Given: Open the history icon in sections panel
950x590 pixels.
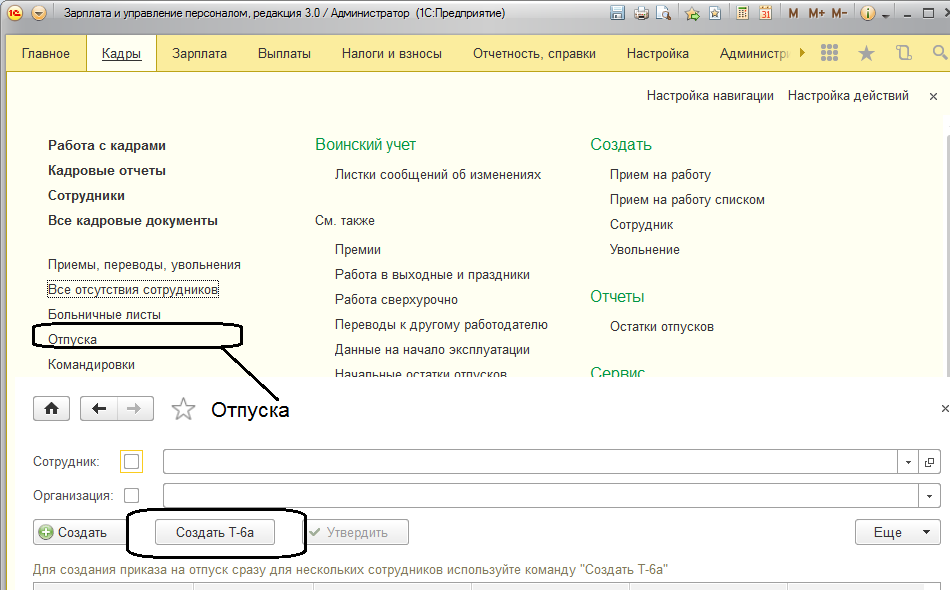Looking at the screenshot, I should 903,53.
